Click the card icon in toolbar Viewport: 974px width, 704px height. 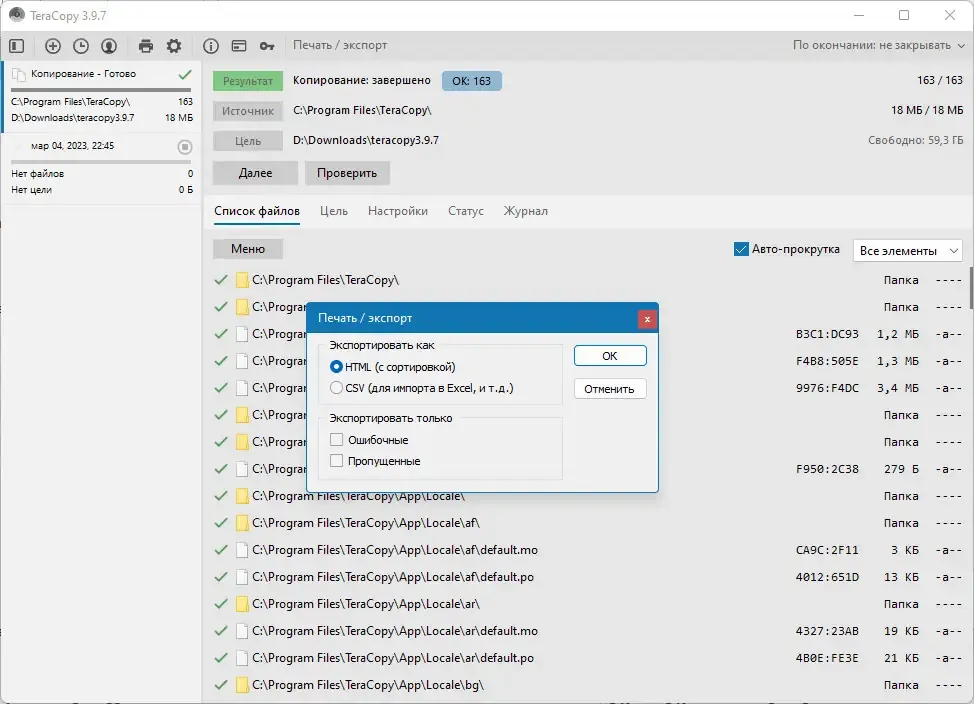tap(239, 45)
